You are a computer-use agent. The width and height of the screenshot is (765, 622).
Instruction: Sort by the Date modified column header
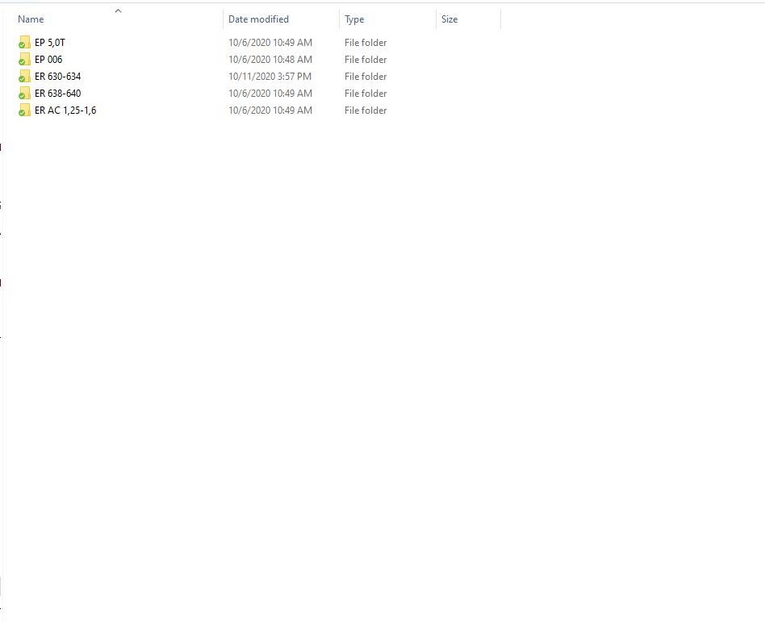(x=258, y=20)
